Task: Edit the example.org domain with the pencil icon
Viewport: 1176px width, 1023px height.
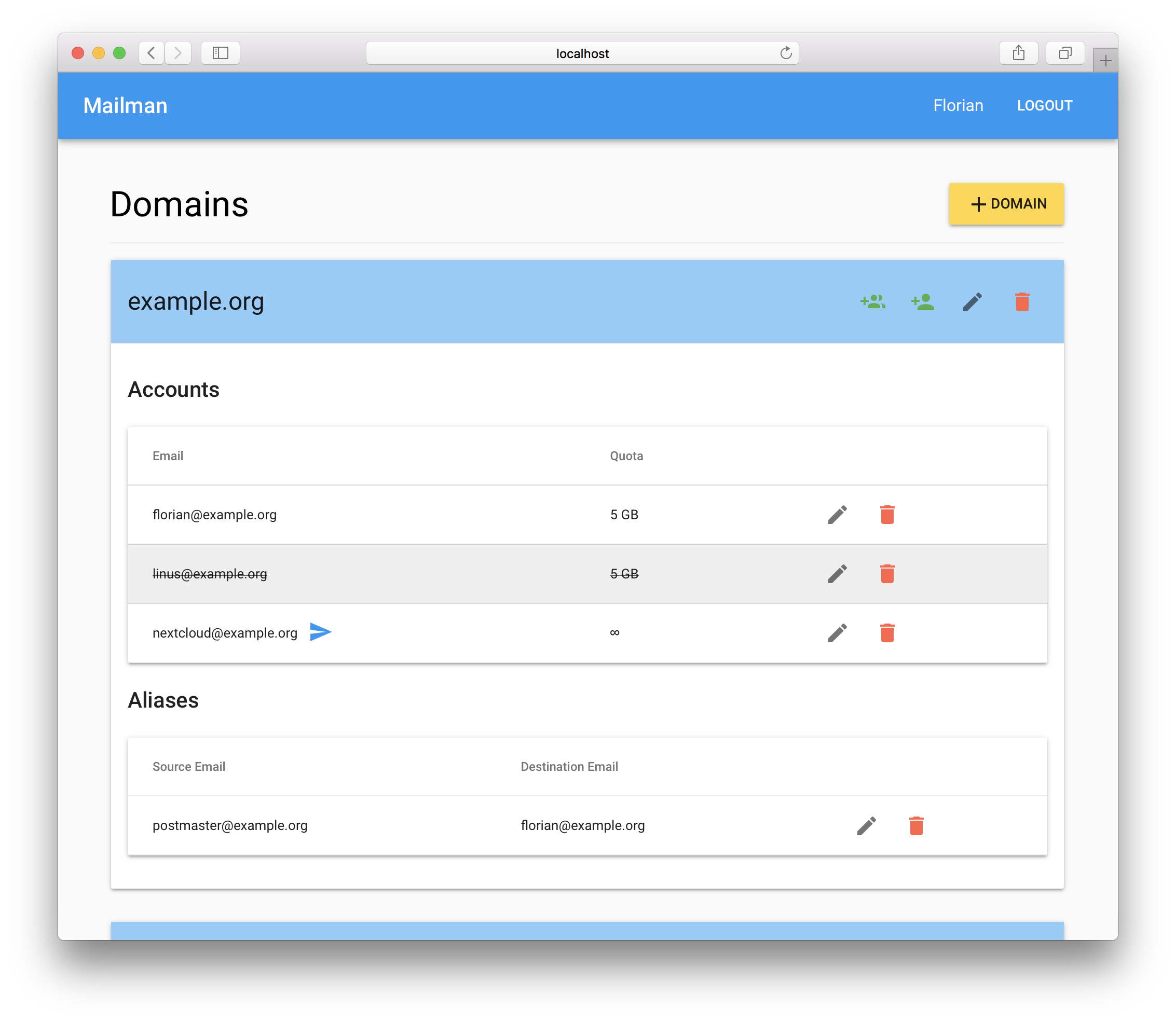Action: click(972, 301)
